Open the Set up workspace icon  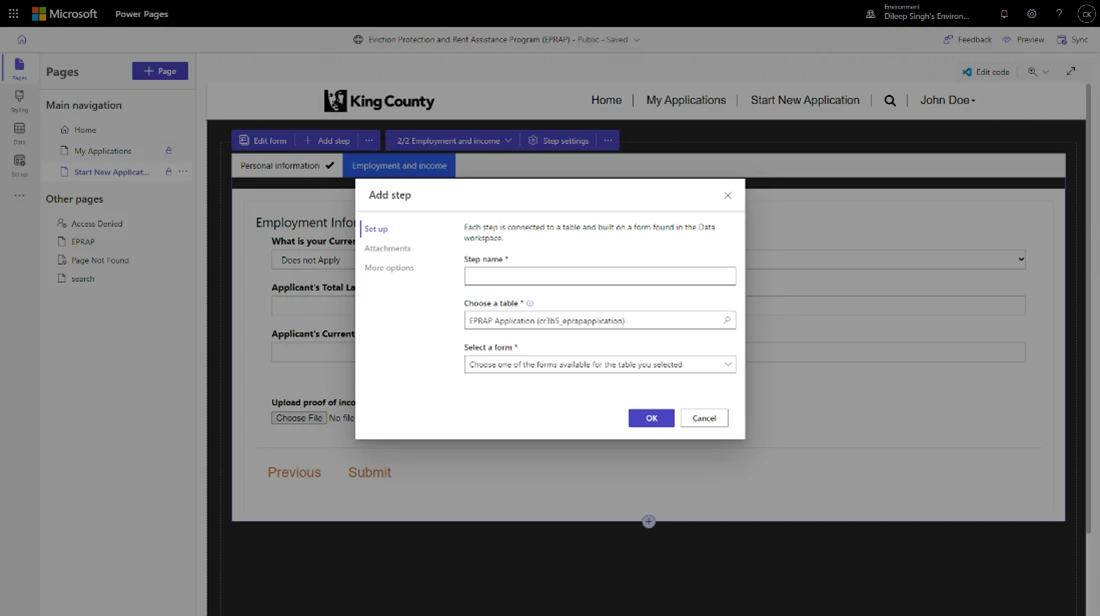point(18,160)
